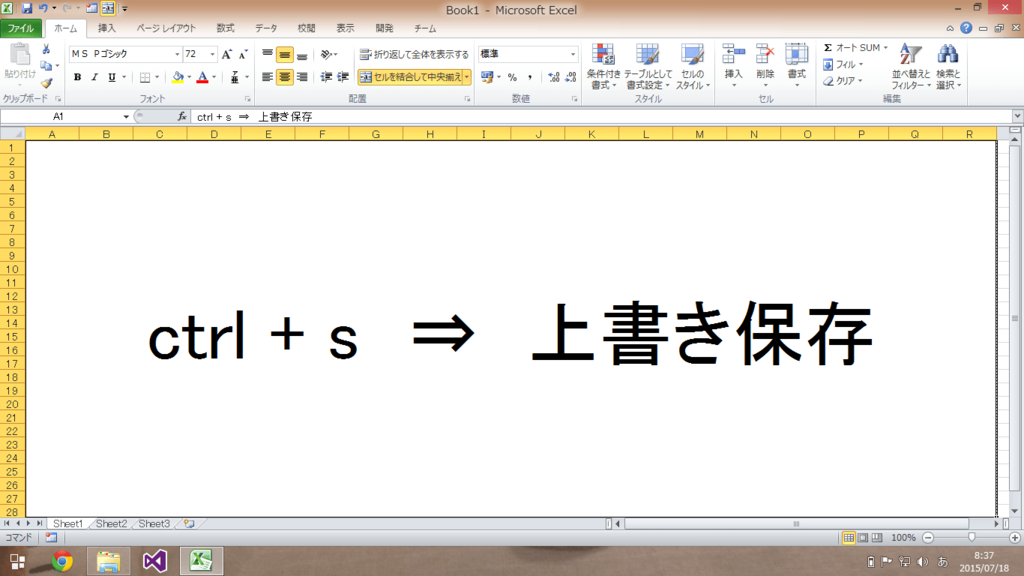The height and width of the screenshot is (576, 1024).
Task: Expand the Name Box dropdown arrow
Action: point(125,116)
